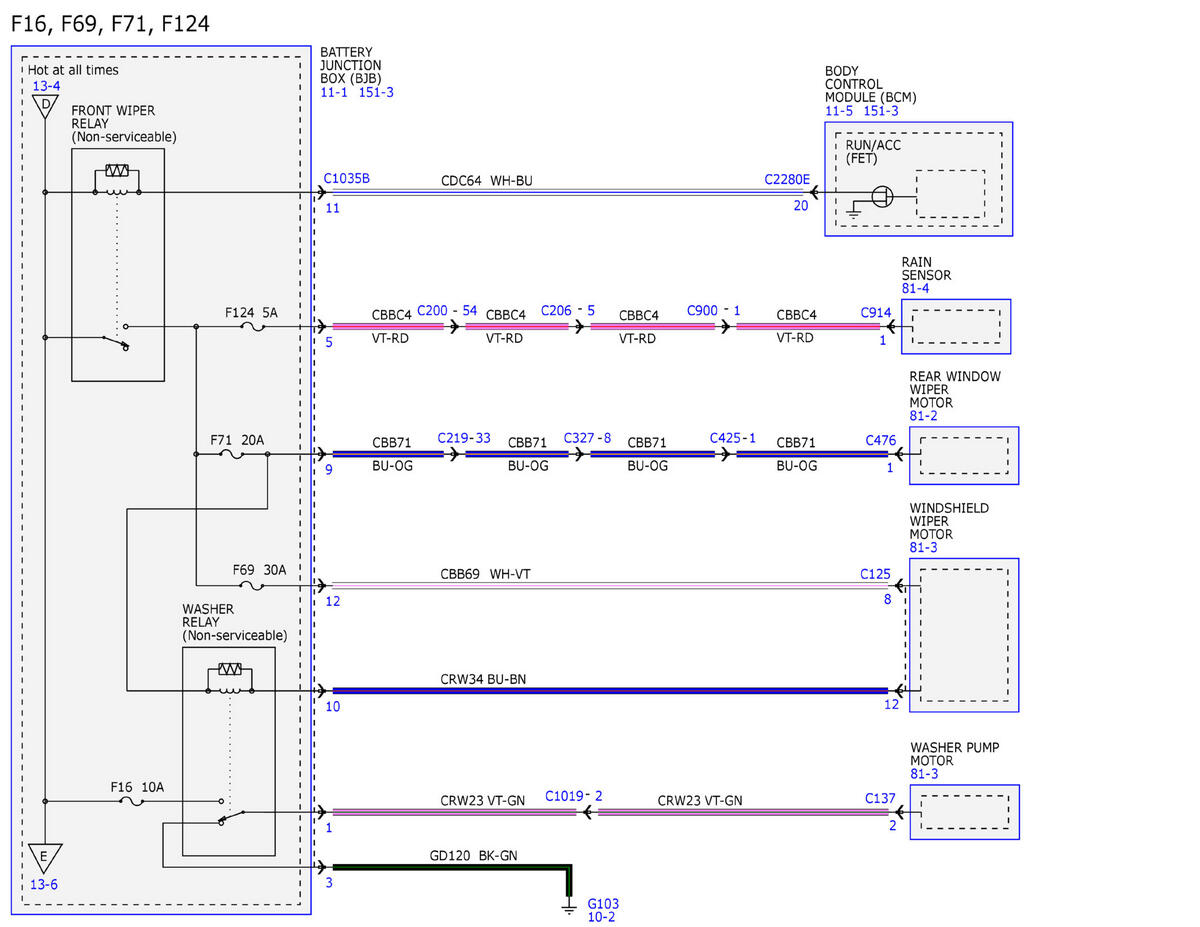Click connector link C476
Screen dimensions: 1200x927
(x=881, y=440)
